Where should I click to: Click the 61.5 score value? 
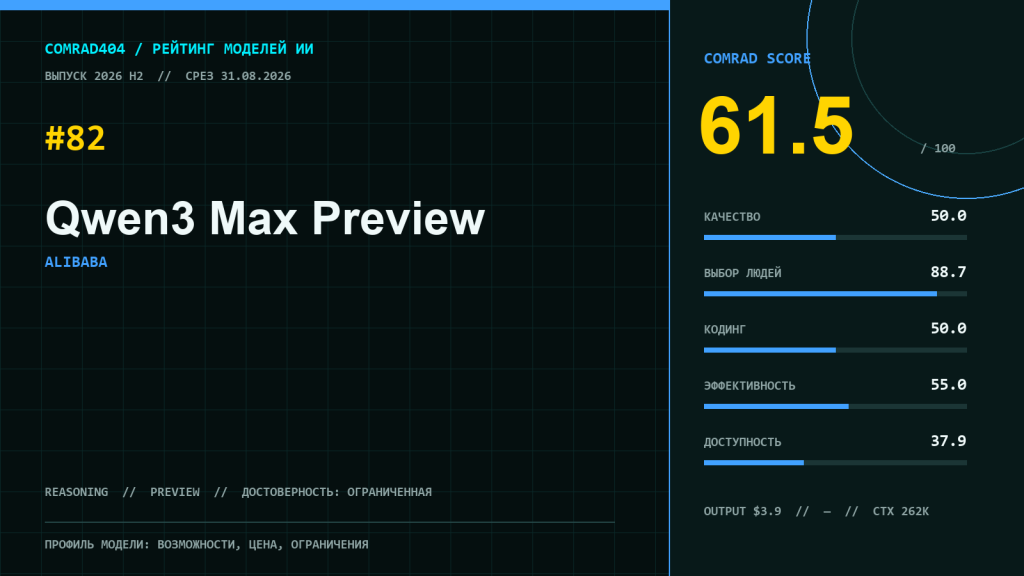click(x=776, y=125)
